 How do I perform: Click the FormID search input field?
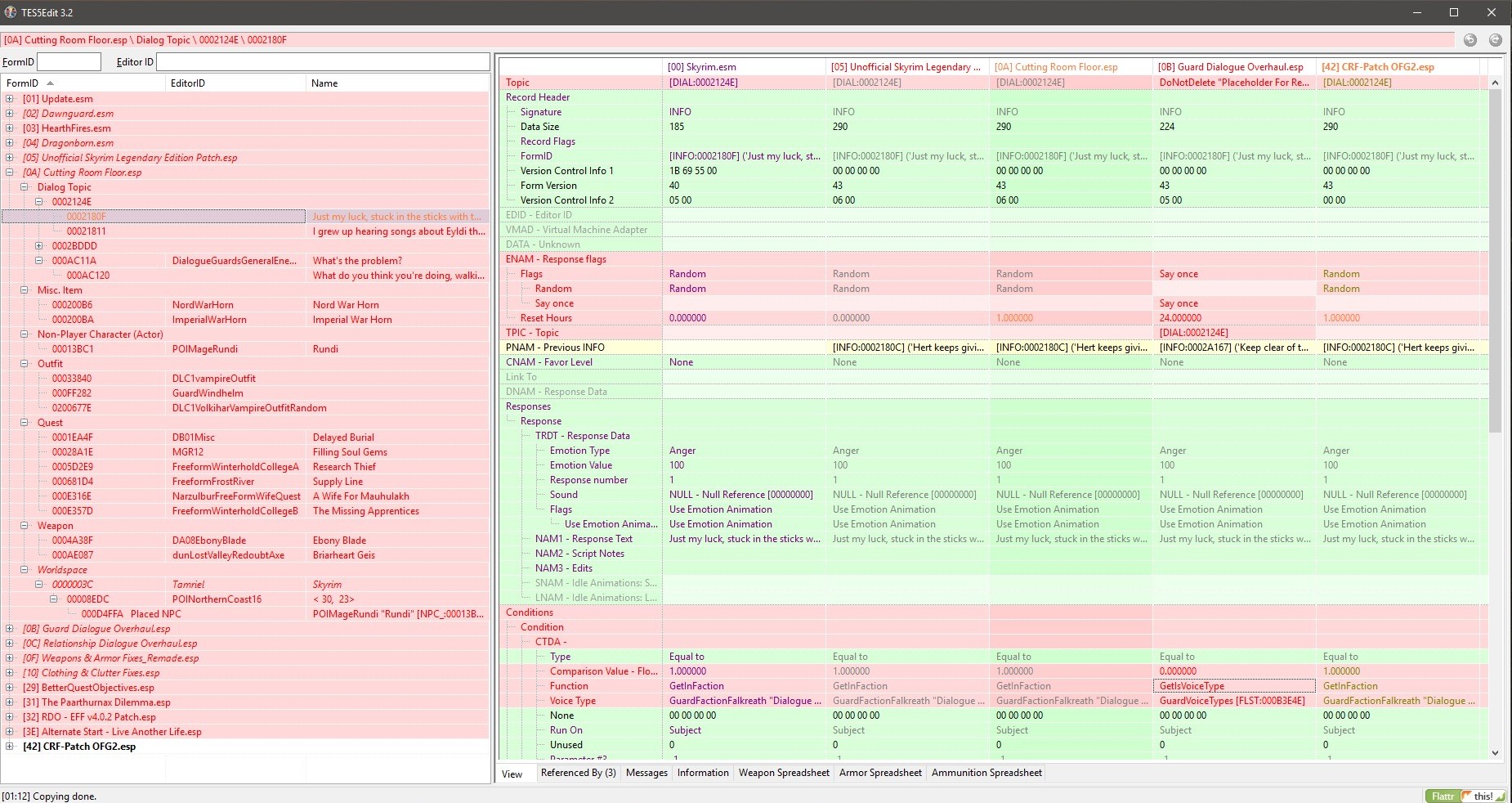click(69, 62)
